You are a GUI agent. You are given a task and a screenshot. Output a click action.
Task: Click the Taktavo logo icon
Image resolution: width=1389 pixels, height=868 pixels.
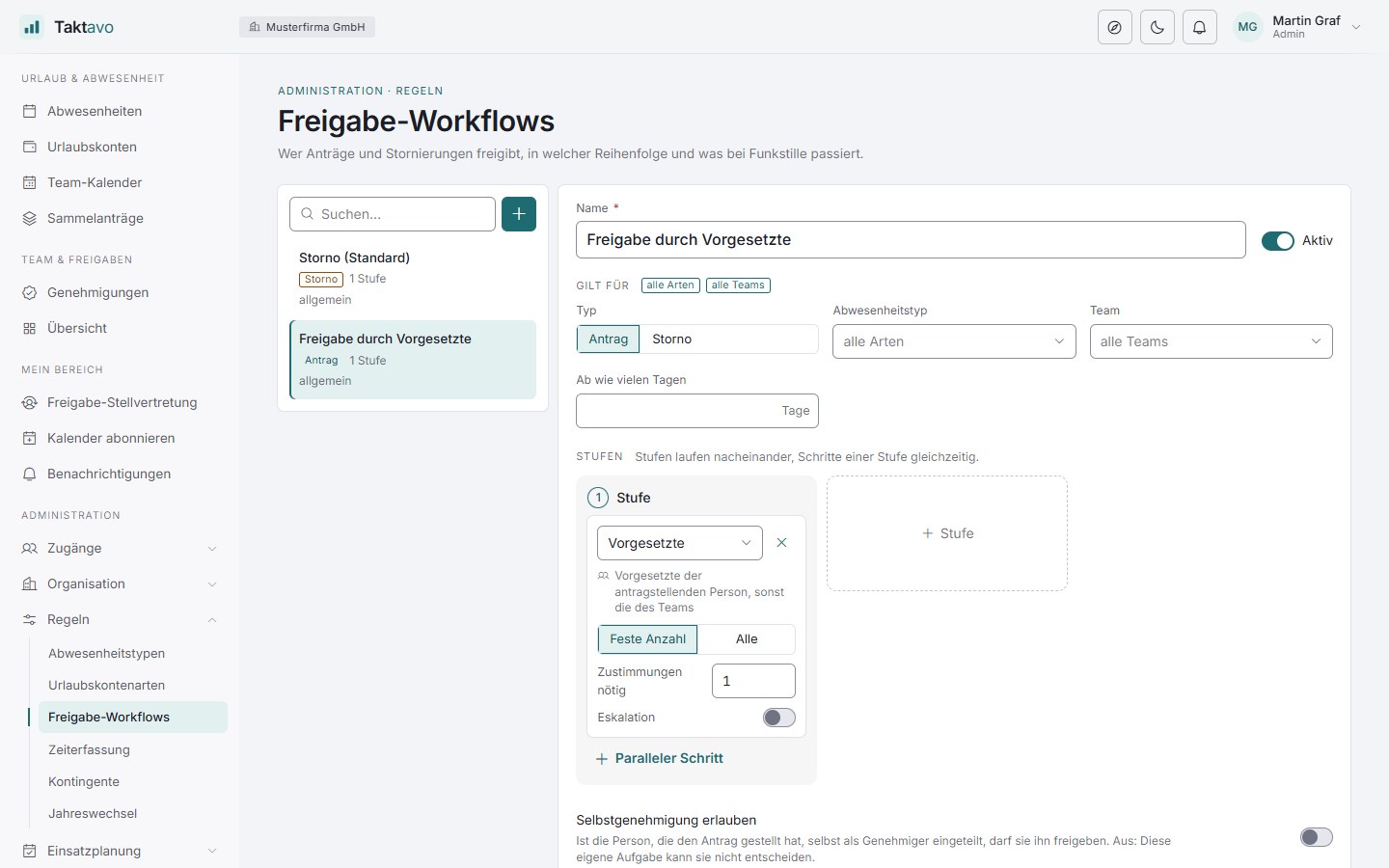[x=32, y=27]
